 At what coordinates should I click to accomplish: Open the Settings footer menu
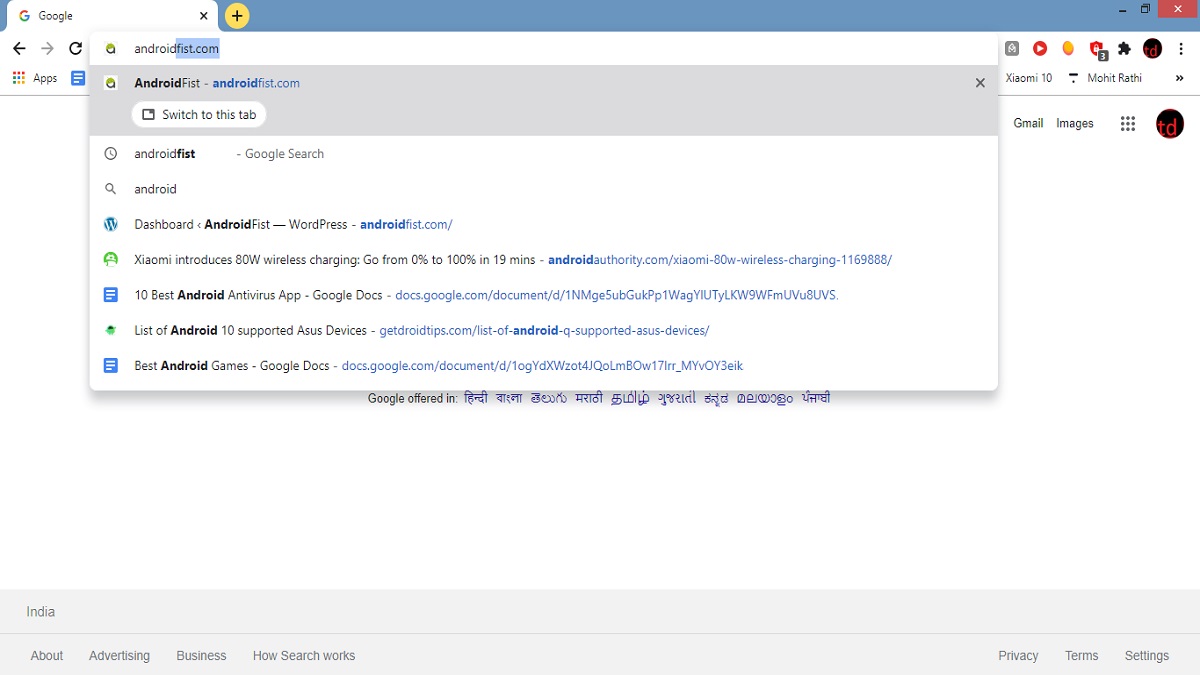[x=1147, y=656]
